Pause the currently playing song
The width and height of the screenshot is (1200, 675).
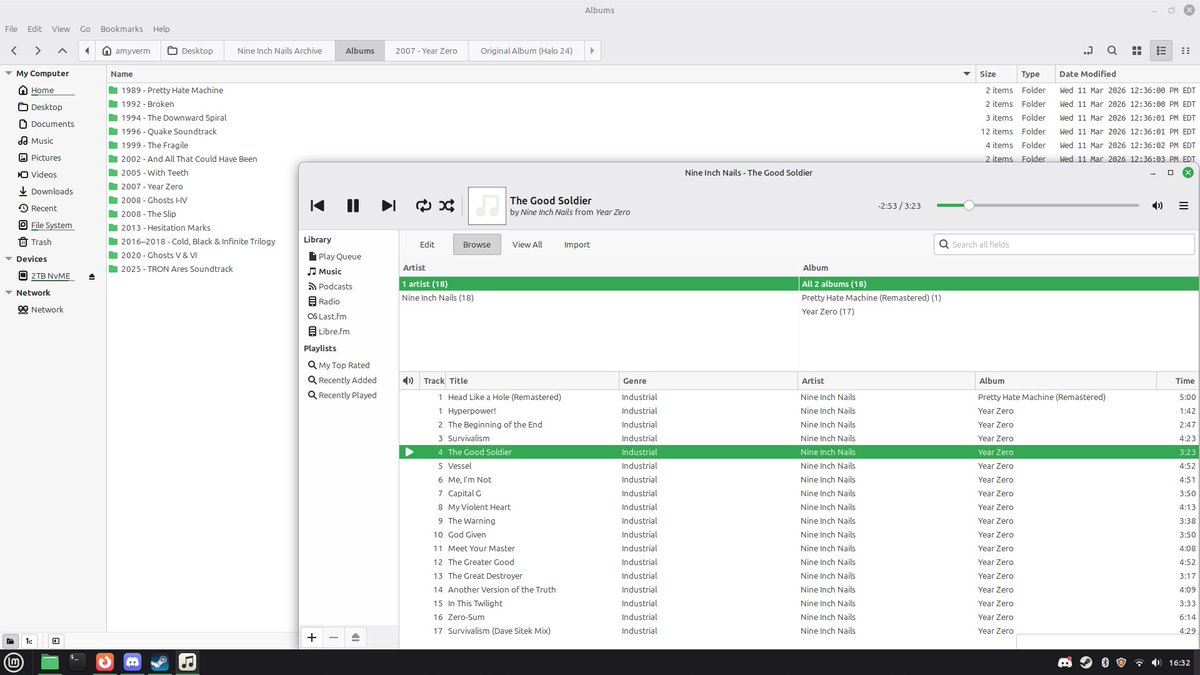353,205
